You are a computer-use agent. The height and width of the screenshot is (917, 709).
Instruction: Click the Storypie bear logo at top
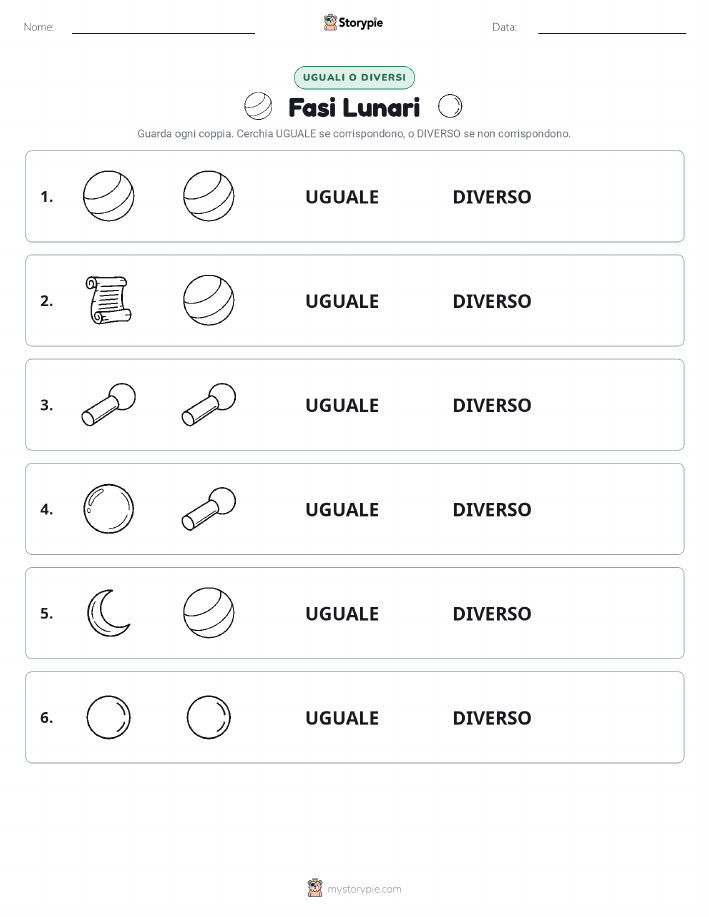(331, 23)
